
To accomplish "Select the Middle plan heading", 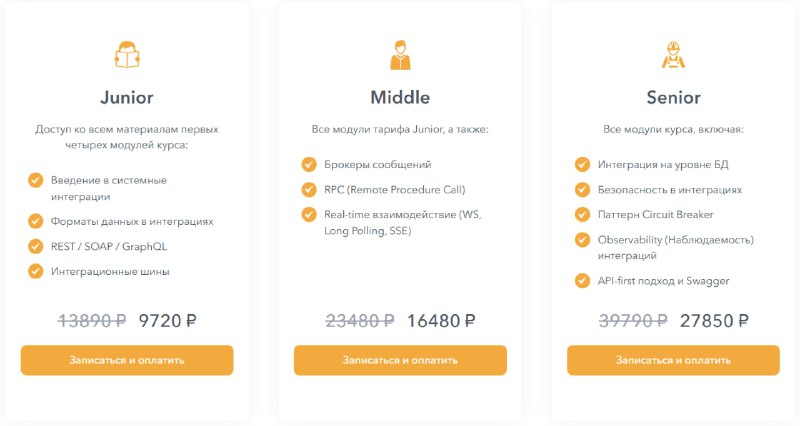I will click(400, 97).
